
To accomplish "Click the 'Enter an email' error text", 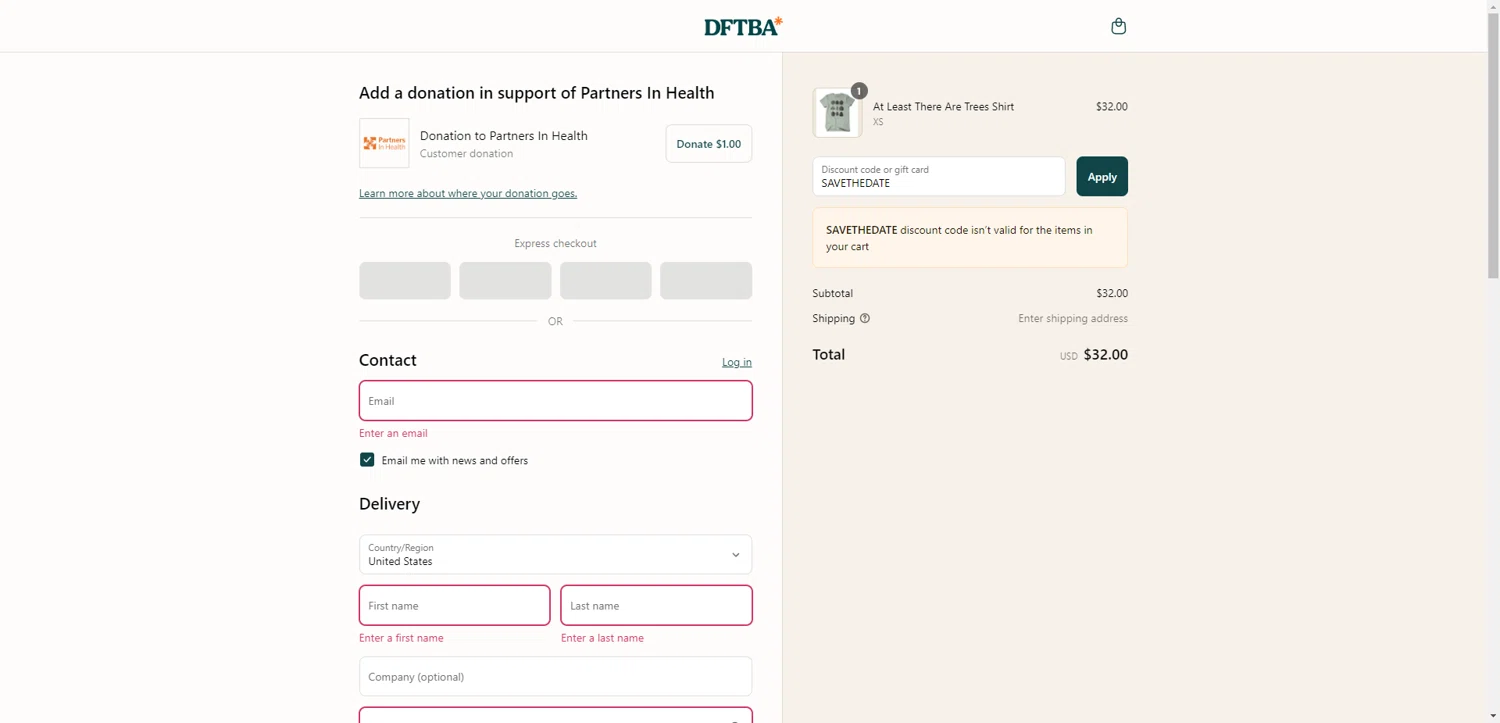I will (393, 433).
